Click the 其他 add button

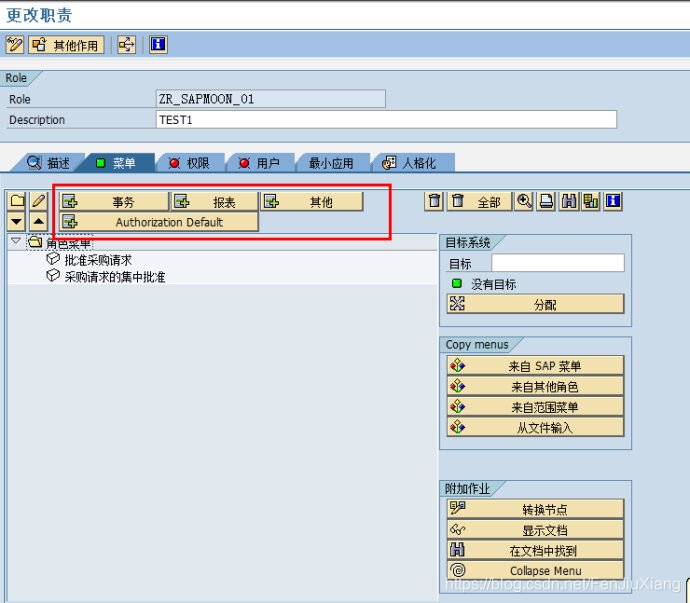[x=312, y=202]
